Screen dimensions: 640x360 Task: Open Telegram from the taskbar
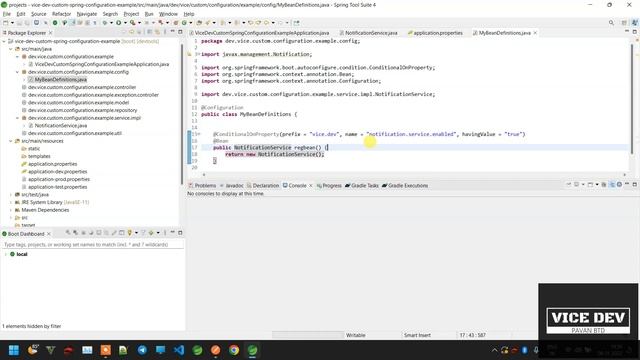pyautogui.click(x=142, y=350)
